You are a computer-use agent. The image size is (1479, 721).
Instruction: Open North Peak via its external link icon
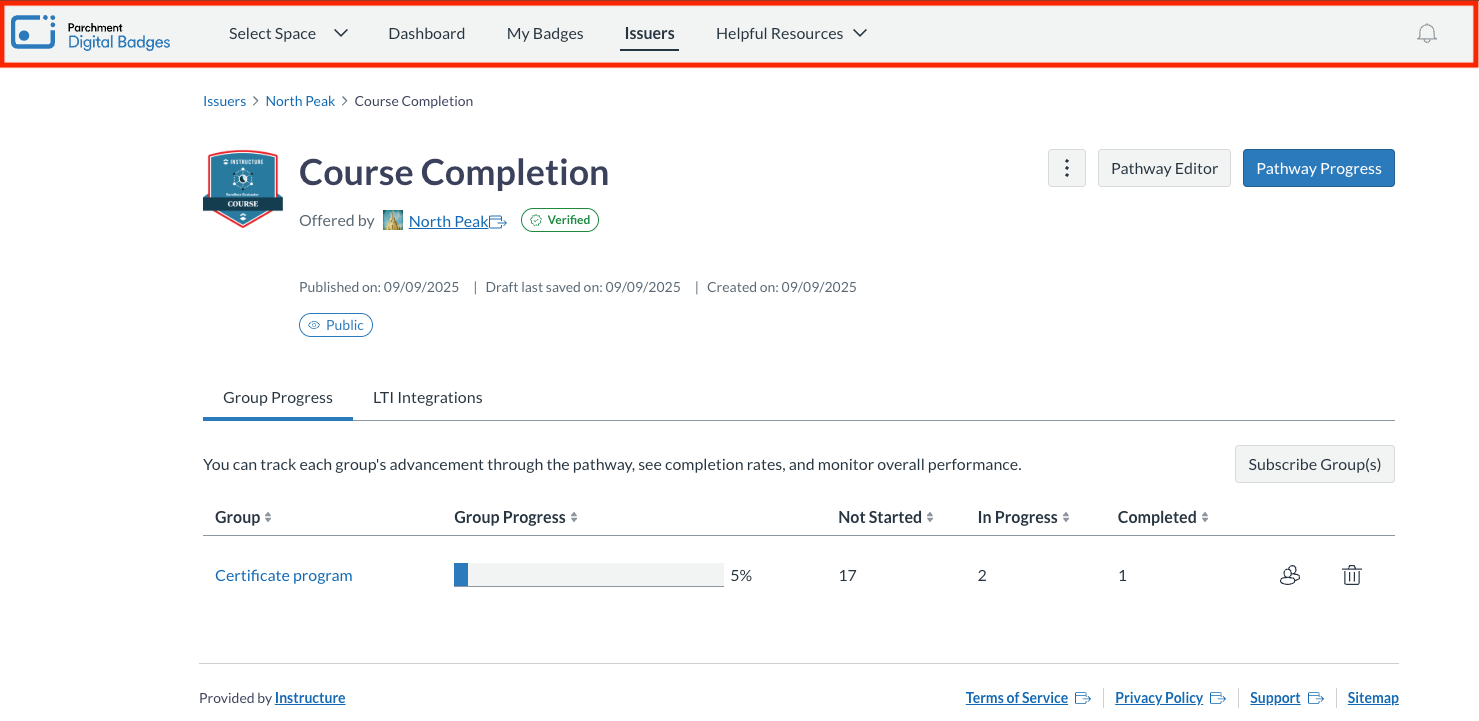coord(498,220)
